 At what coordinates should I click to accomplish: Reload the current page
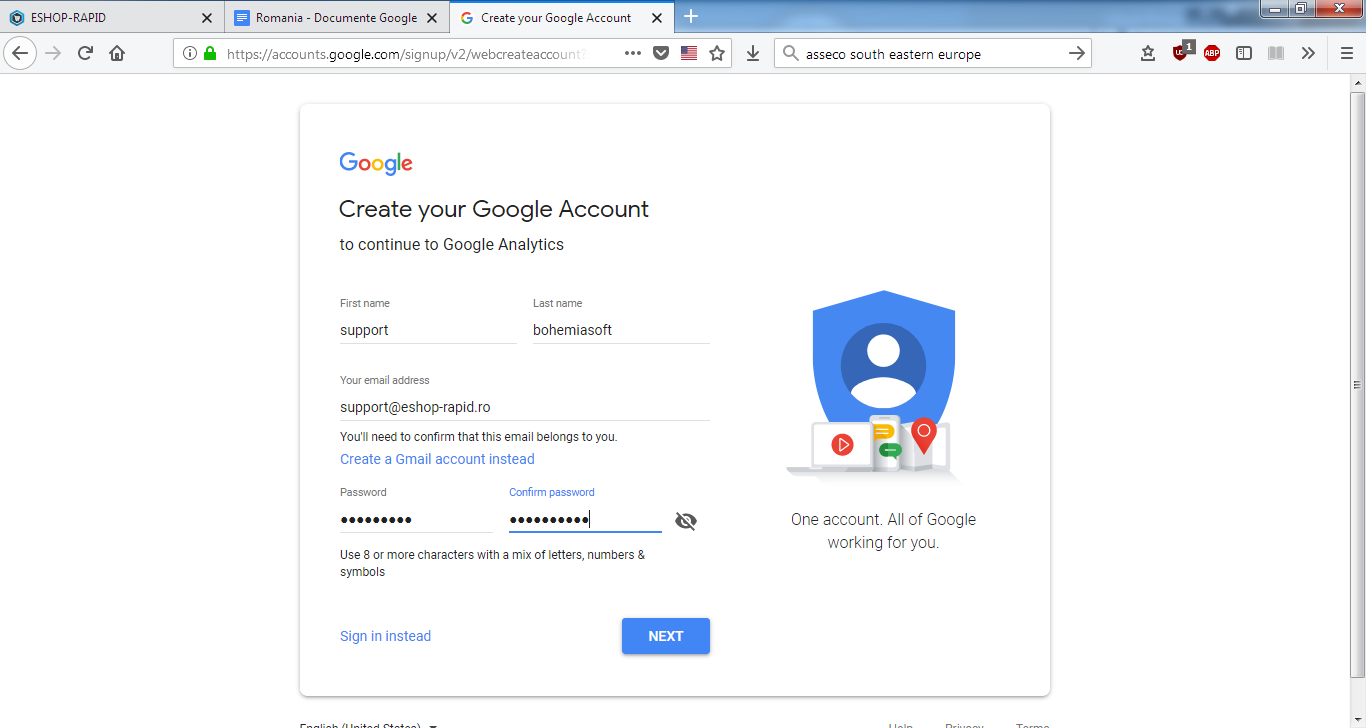click(x=85, y=54)
